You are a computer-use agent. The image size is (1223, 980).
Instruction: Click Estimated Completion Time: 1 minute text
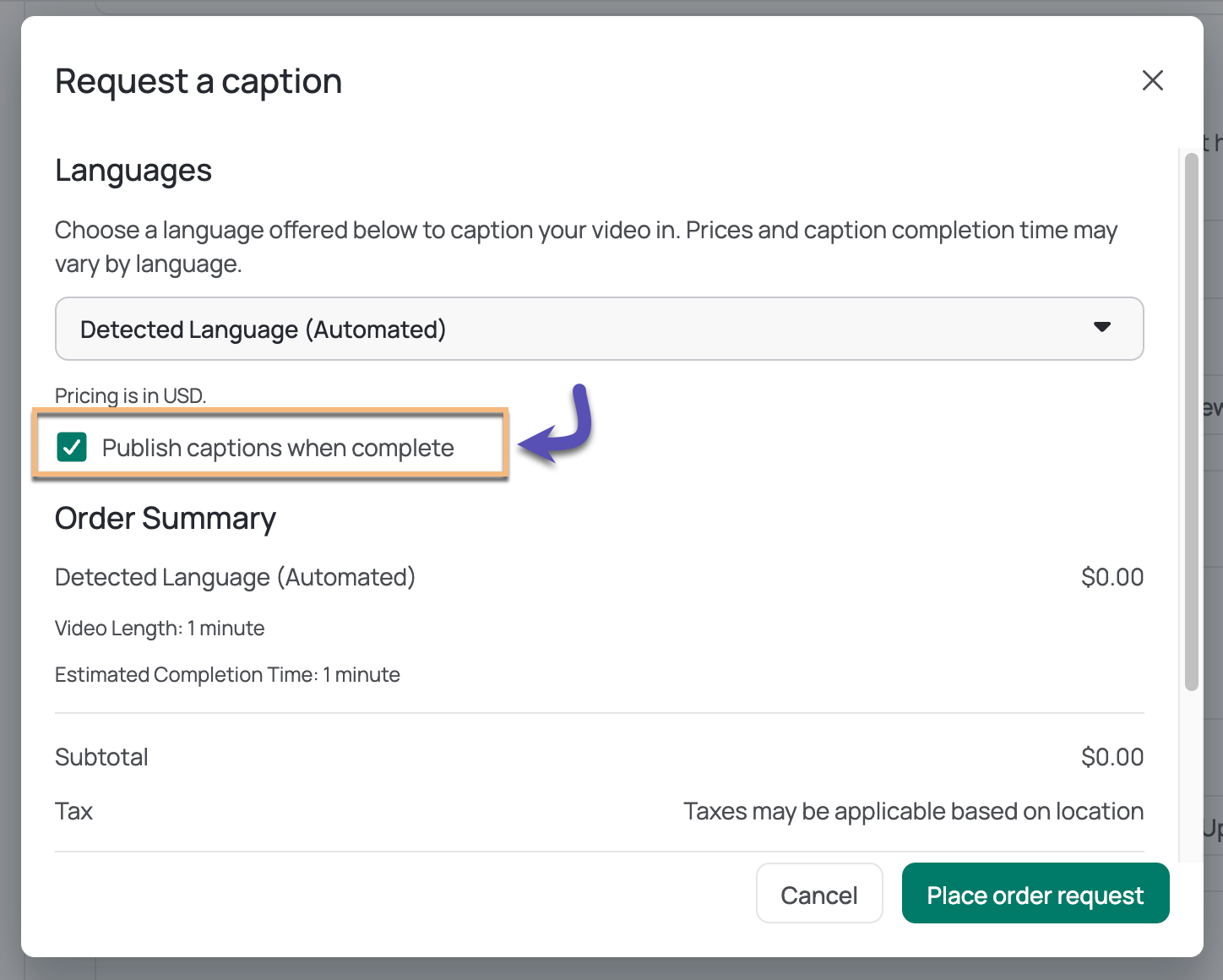click(227, 674)
